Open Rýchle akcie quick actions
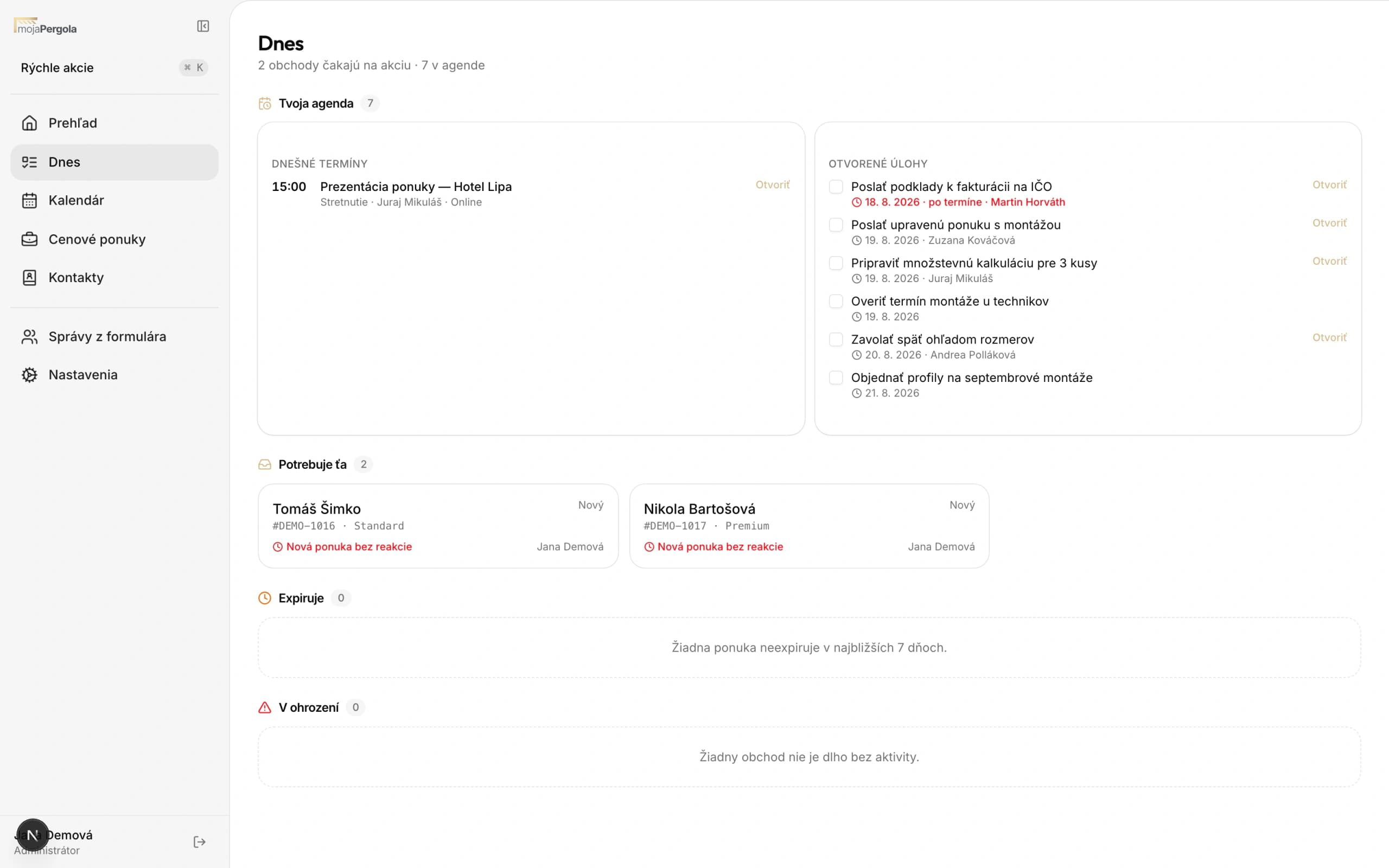 (114, 68)
